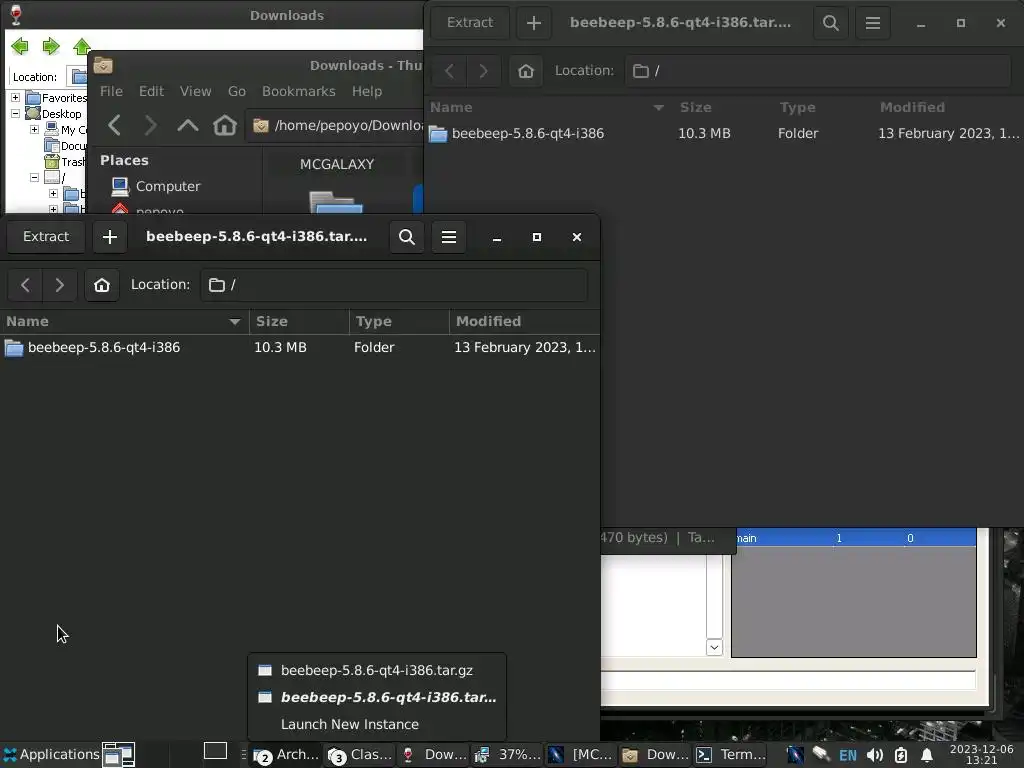The image size is (1024, 768).
Task: Click the forward arrow in Thunar toolbar
Action: [150, 125]
